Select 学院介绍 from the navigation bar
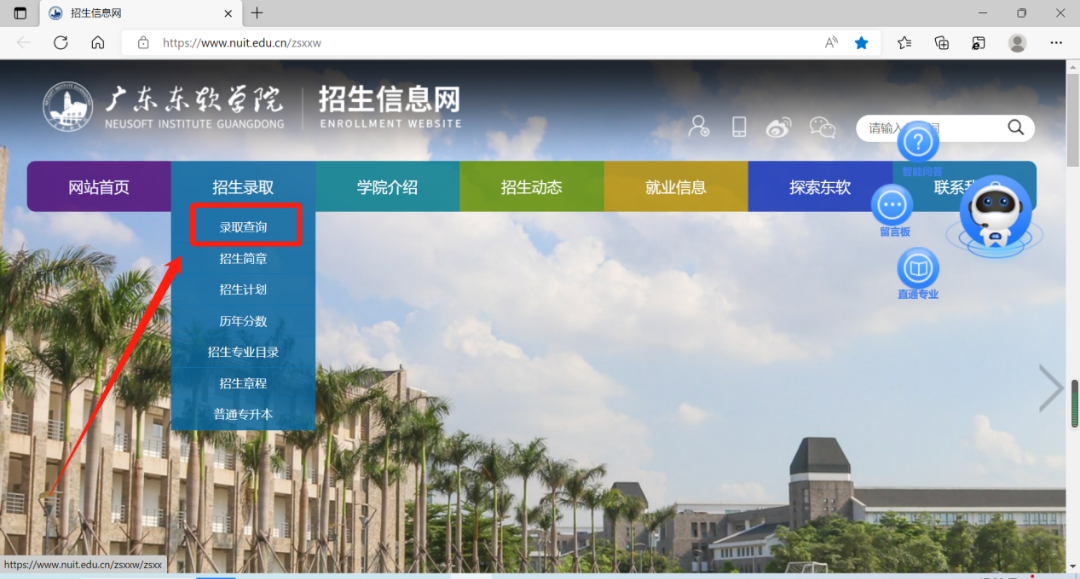The width and height of the screenshot is (1080, 579). point(387,186)
